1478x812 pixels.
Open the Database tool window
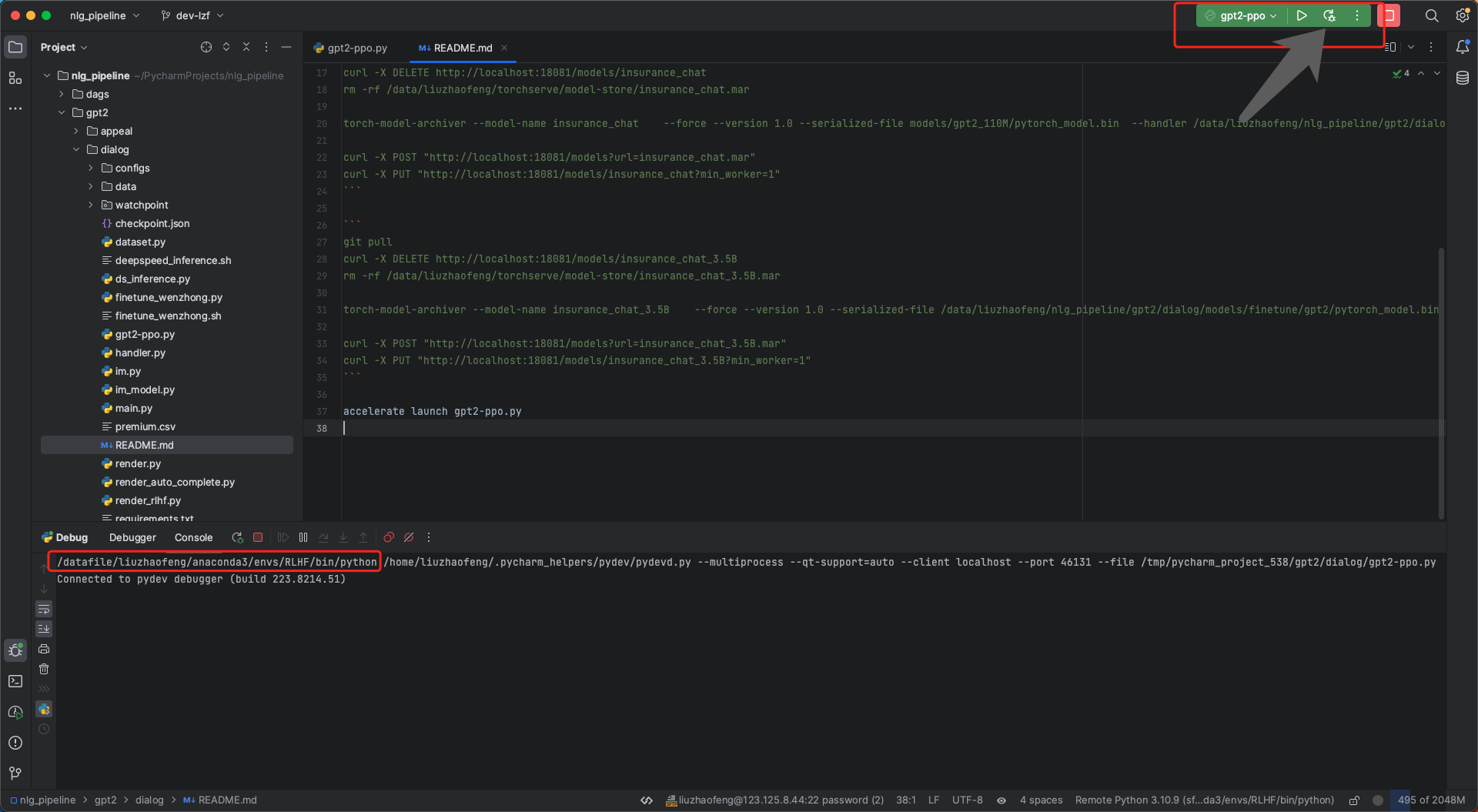pyautogui.click(x=1463, y=78)
